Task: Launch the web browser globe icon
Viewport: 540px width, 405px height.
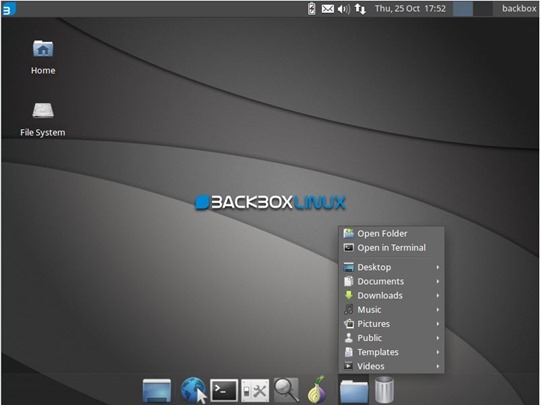Action: click(194, 390)
